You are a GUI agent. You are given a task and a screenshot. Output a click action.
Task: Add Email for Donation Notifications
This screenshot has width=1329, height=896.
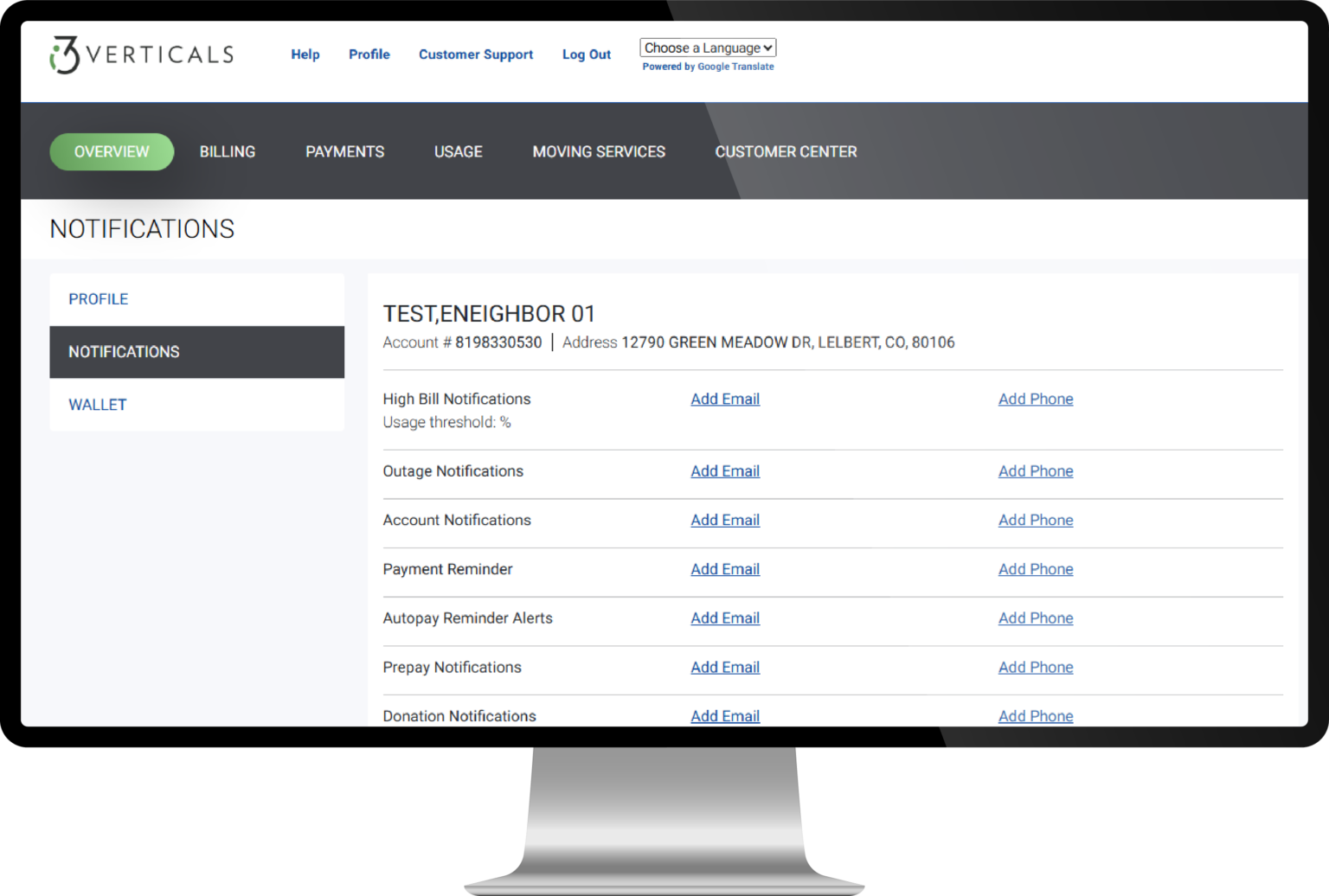click(725, 716)
